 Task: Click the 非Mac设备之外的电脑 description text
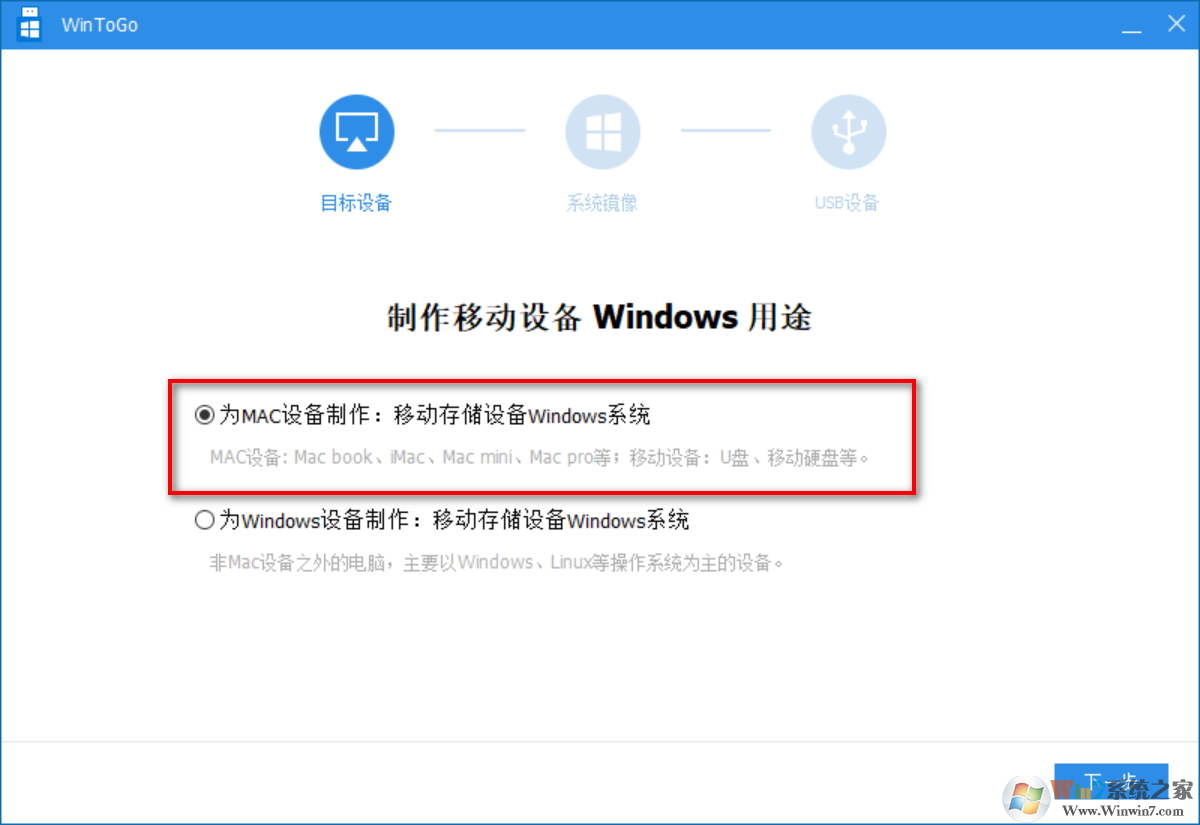[496, 563]
